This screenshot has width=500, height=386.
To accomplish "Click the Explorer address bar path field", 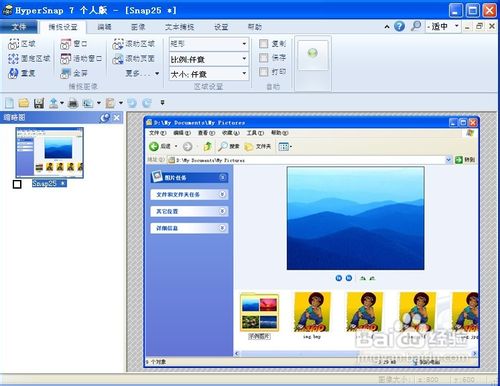I will click(x=309, y=160).
